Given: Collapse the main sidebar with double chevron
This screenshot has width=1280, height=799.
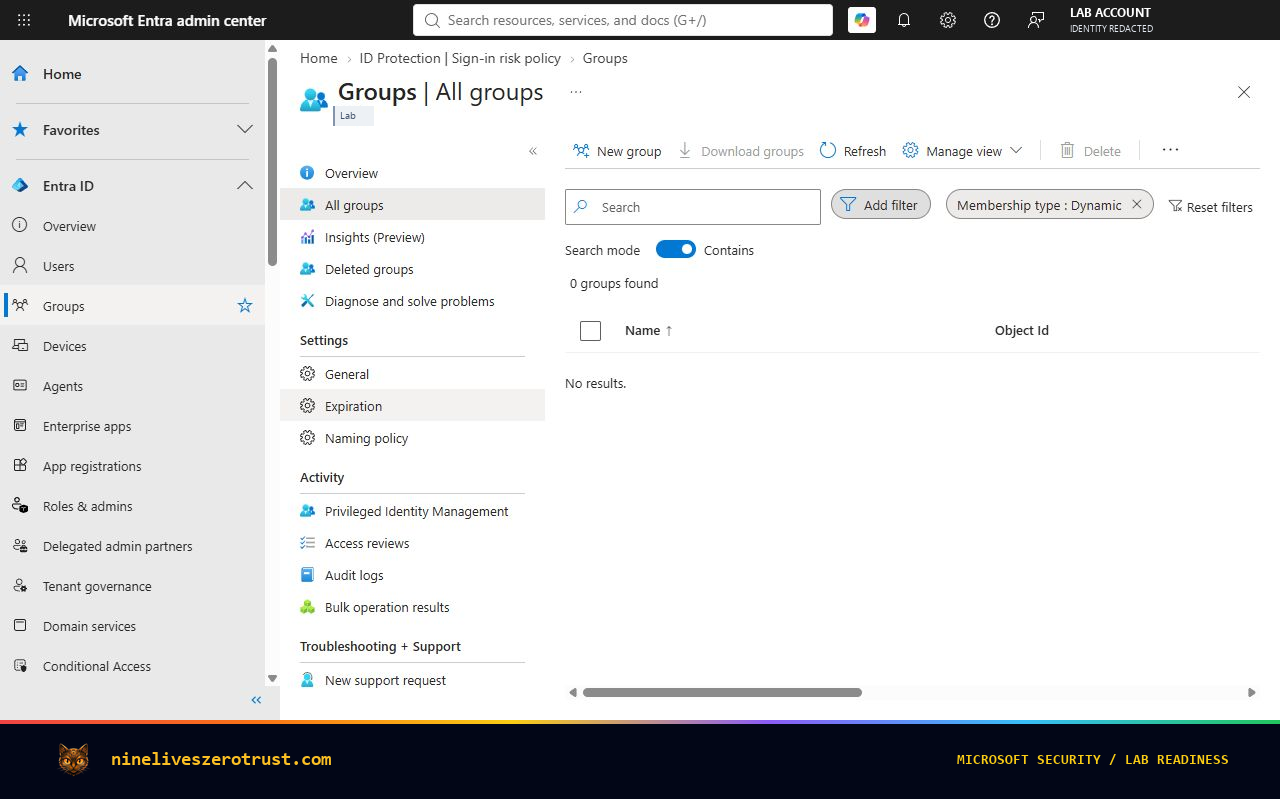Looking at the screenshot, I should pyautogui.click(x=256, y=700).
